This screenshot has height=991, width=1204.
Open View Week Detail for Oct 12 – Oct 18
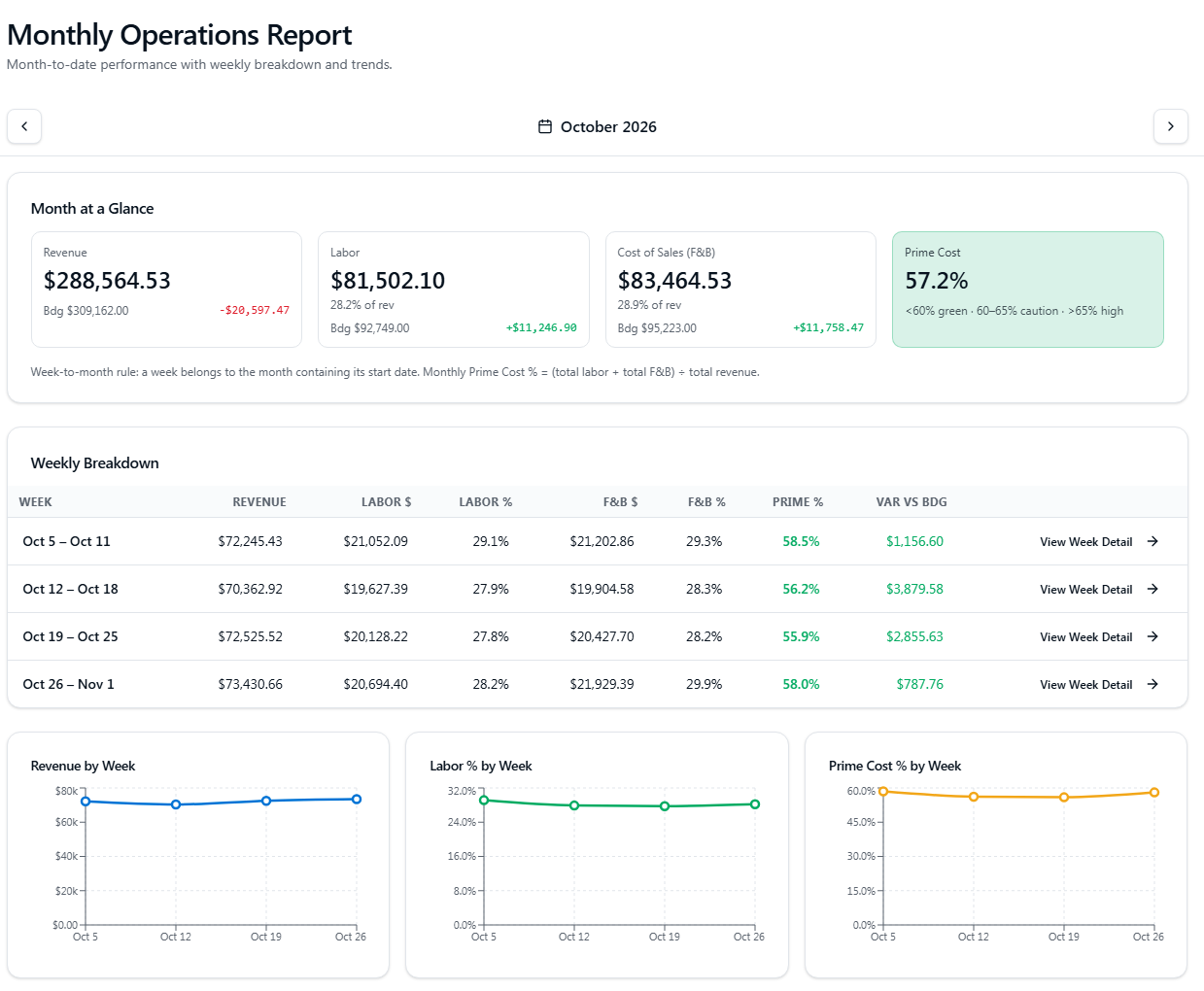coord(1099,589)
